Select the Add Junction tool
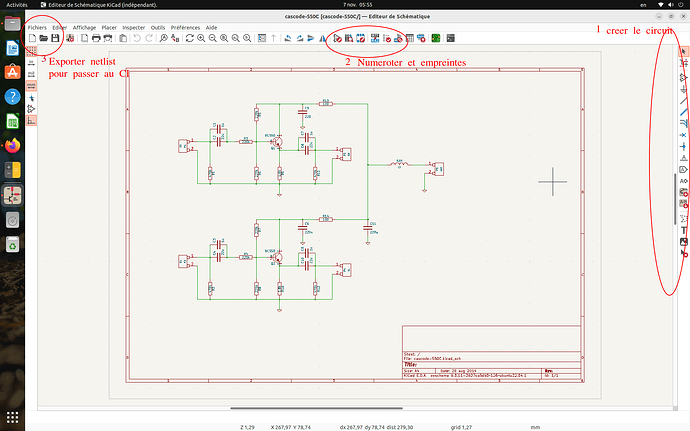Screen dimensions: 690x431 pos(683,147)
